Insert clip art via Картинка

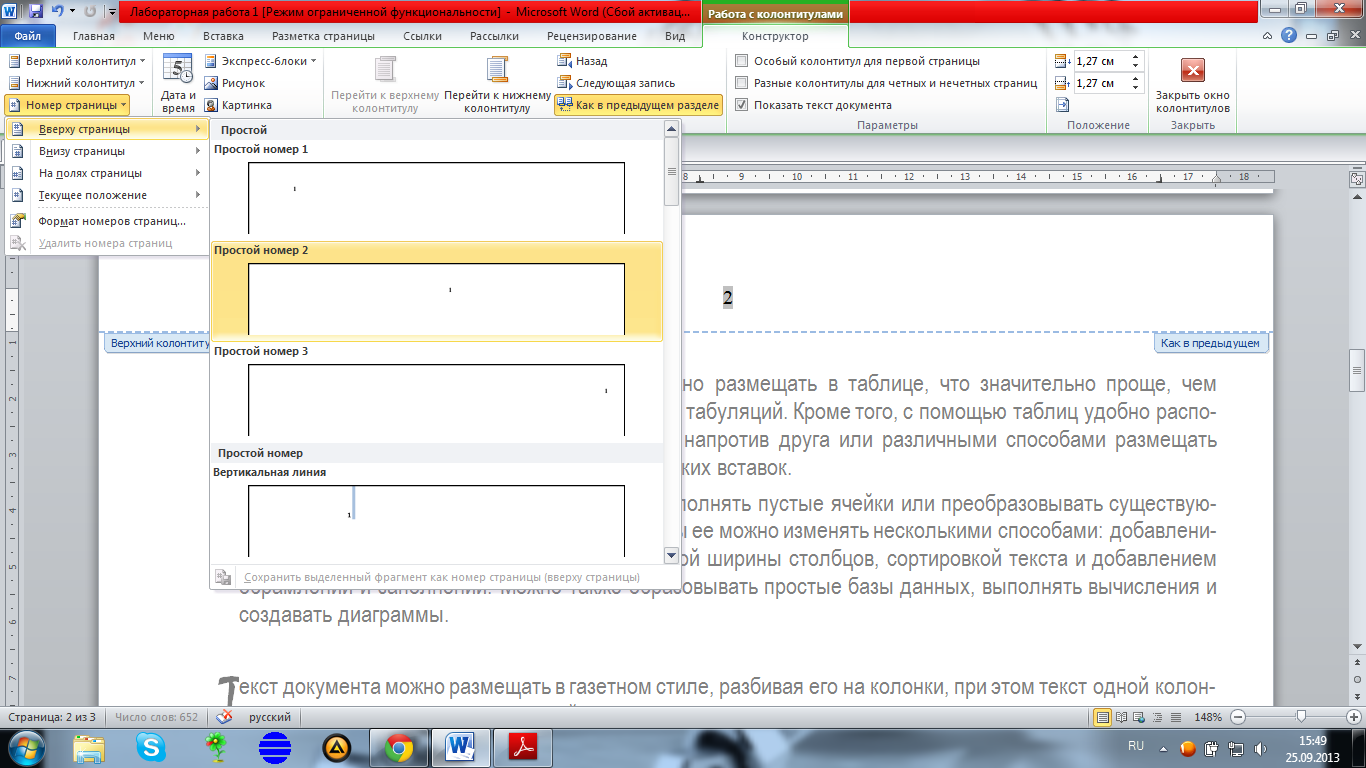(238, 105)
